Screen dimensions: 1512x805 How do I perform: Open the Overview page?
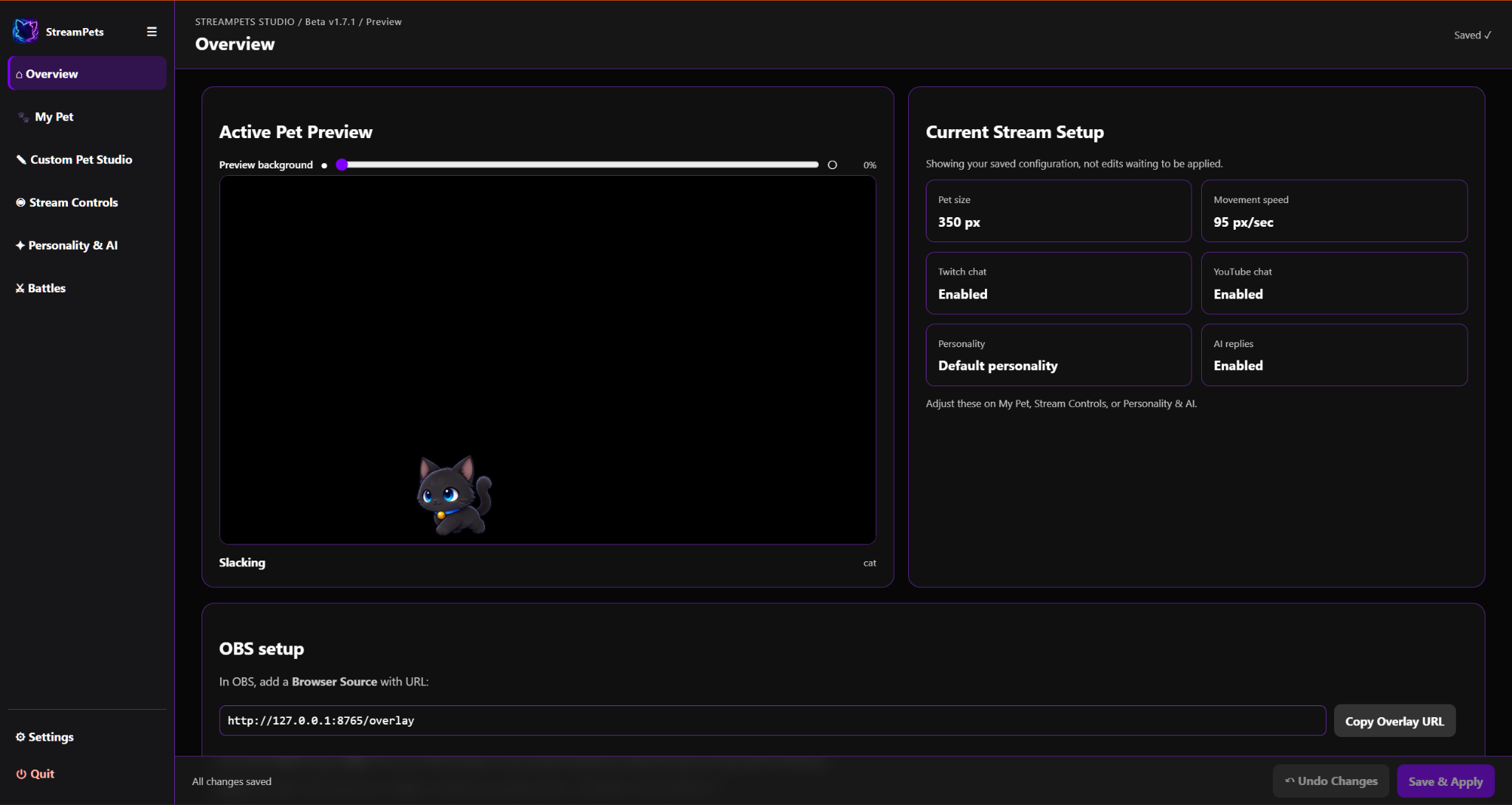pos(87,74)
